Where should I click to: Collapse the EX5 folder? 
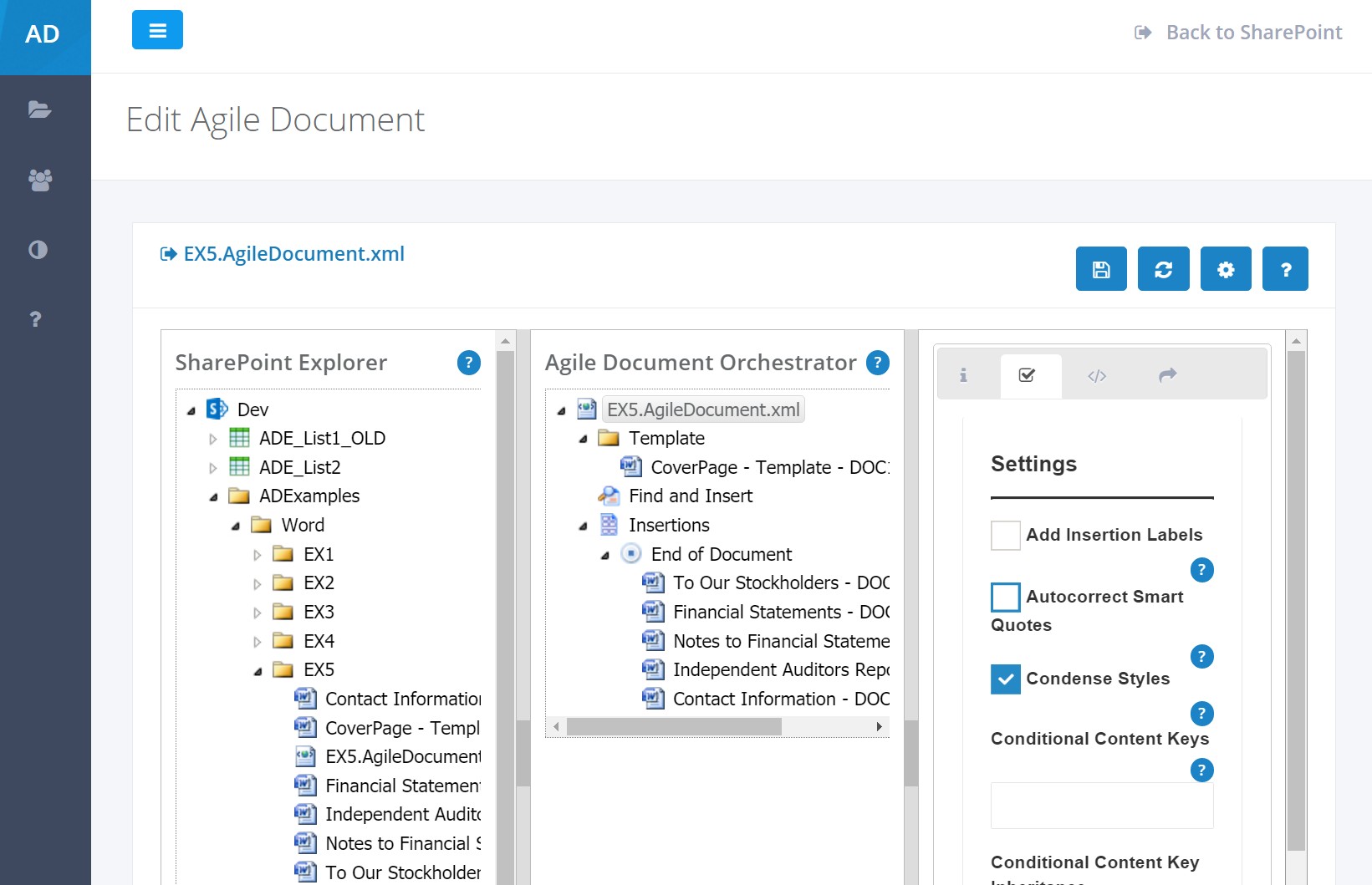pyautogui.click(x=258, y=671)
